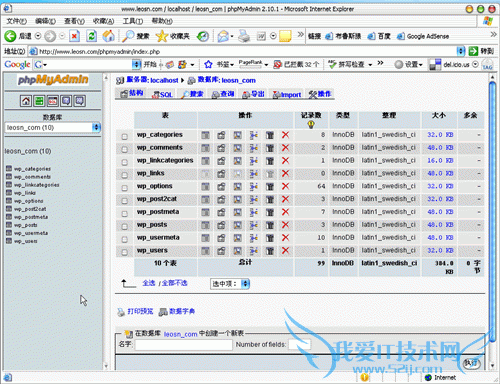Drop the wp_links table
This screenshot has height=384, width=500.
click(x=285, y=173)
